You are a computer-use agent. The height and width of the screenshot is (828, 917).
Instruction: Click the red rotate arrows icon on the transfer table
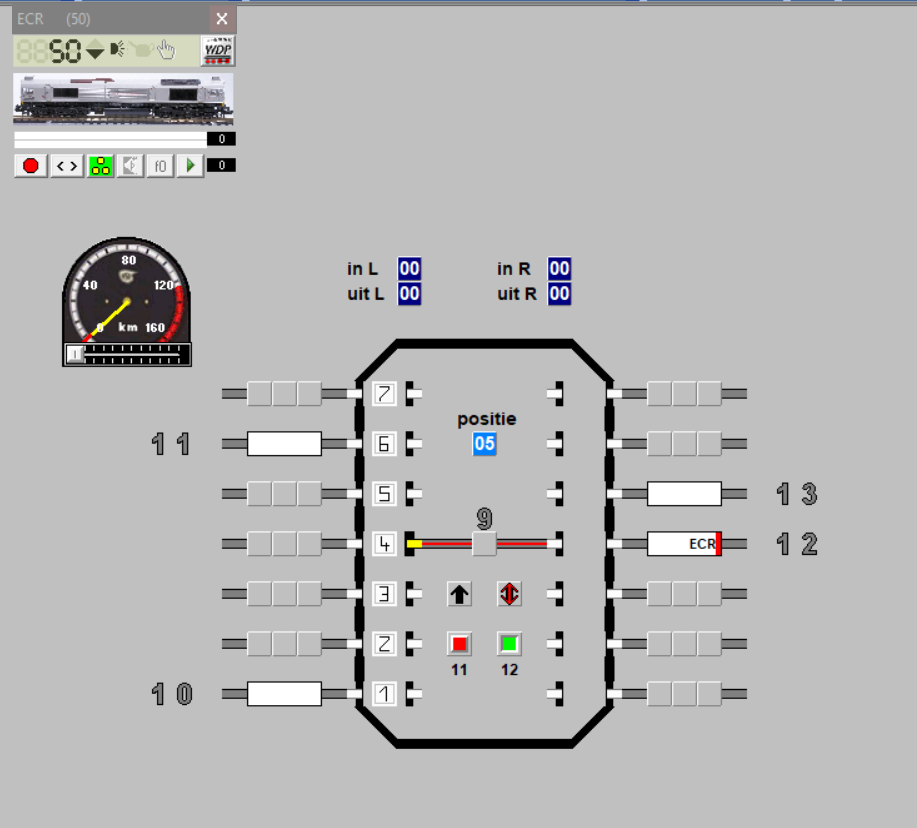click(509, 594)
